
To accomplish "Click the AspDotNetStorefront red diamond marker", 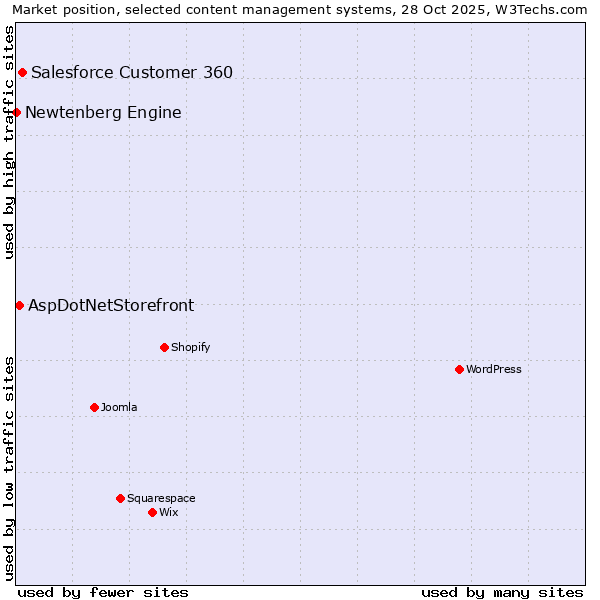I will [19, 305].
